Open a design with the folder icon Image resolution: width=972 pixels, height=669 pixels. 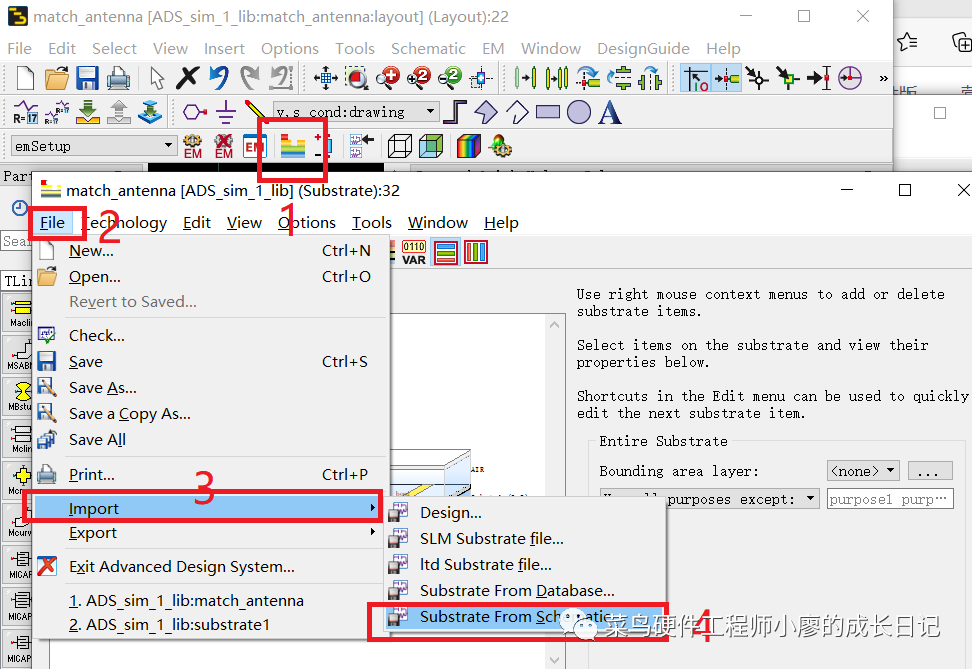coord(56,78)
